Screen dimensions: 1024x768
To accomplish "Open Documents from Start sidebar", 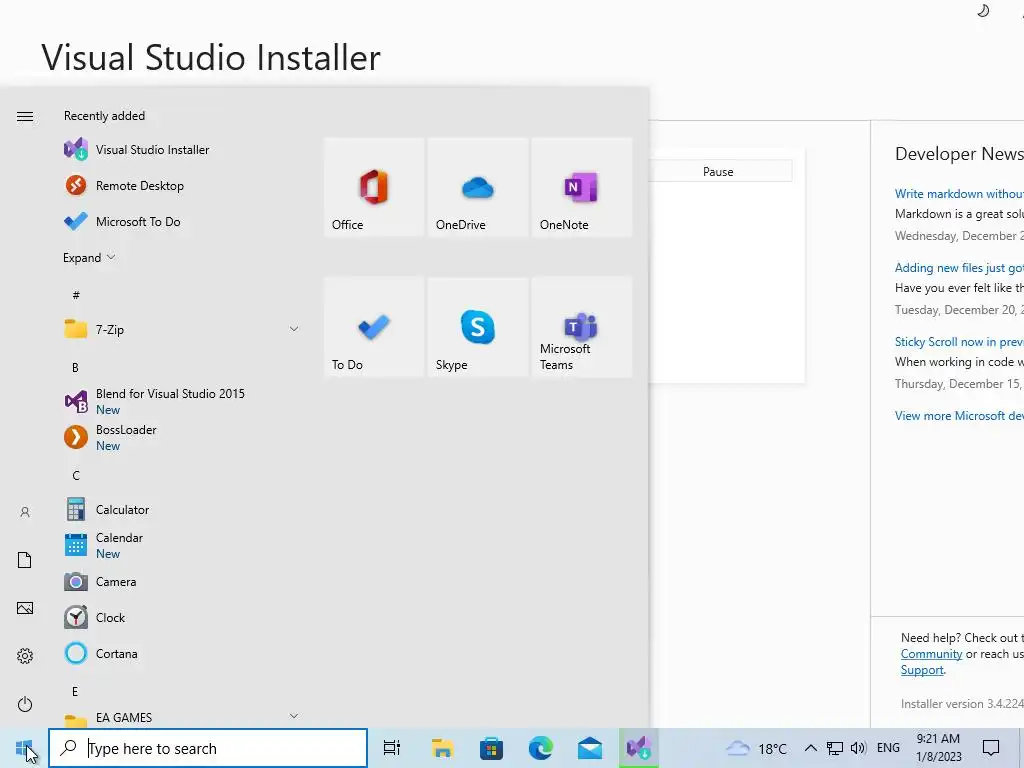I will point(25,560).
